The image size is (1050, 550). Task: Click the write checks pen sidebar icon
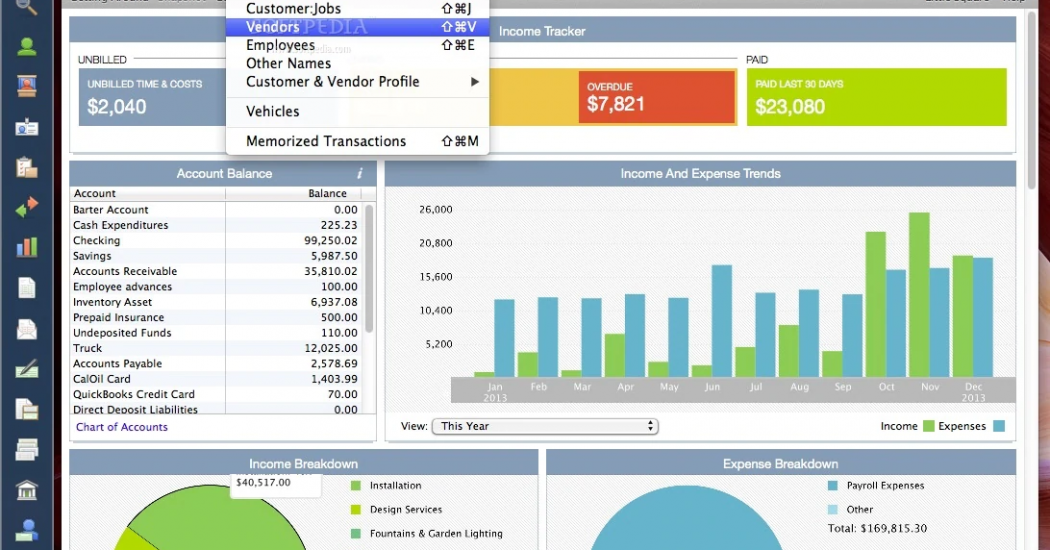pyautogui.click(x=27, y=368)
